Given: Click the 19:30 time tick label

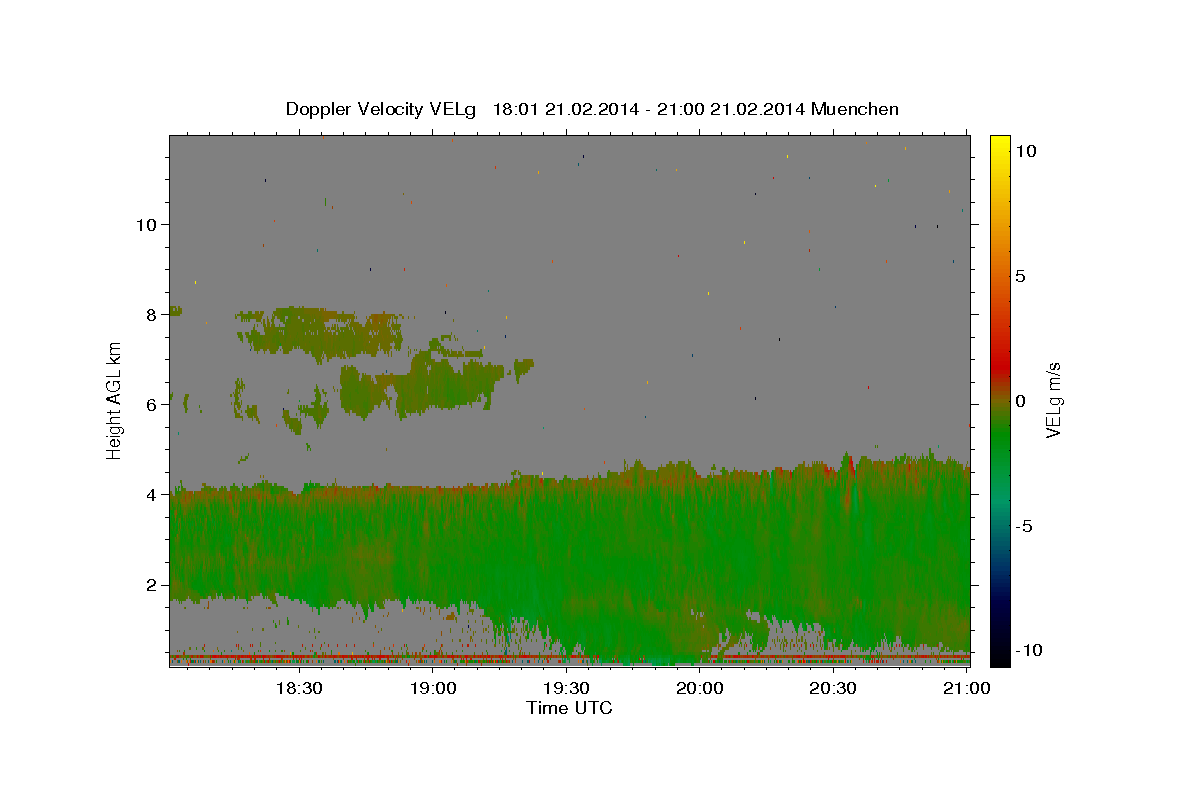Looking at the screenshot, I should click(x=566, y=688).
